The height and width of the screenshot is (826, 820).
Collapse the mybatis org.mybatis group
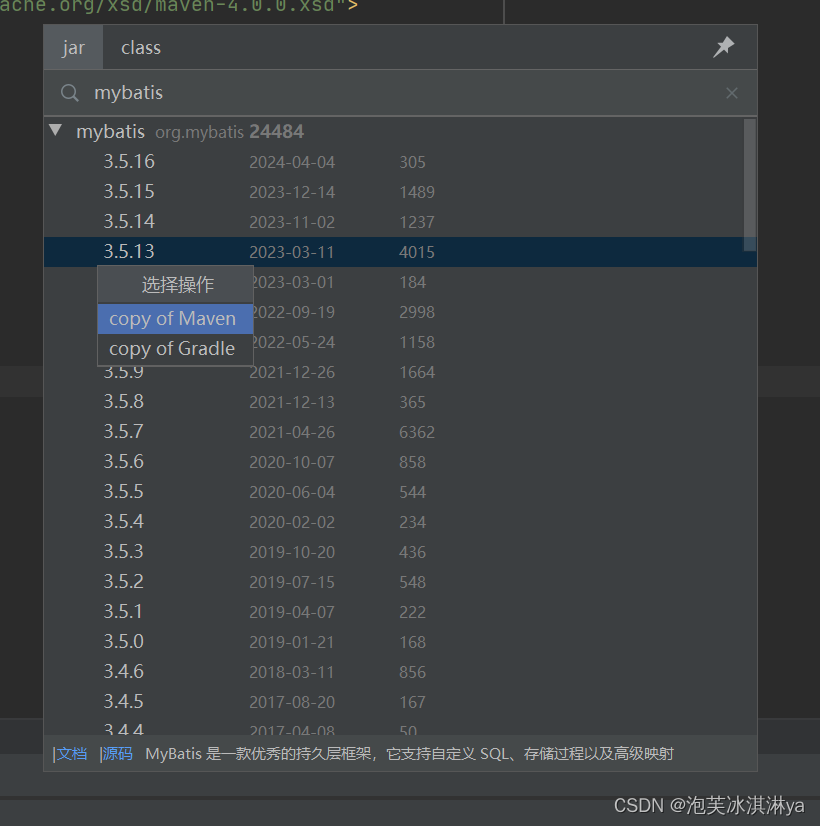[x=56, y=130]
